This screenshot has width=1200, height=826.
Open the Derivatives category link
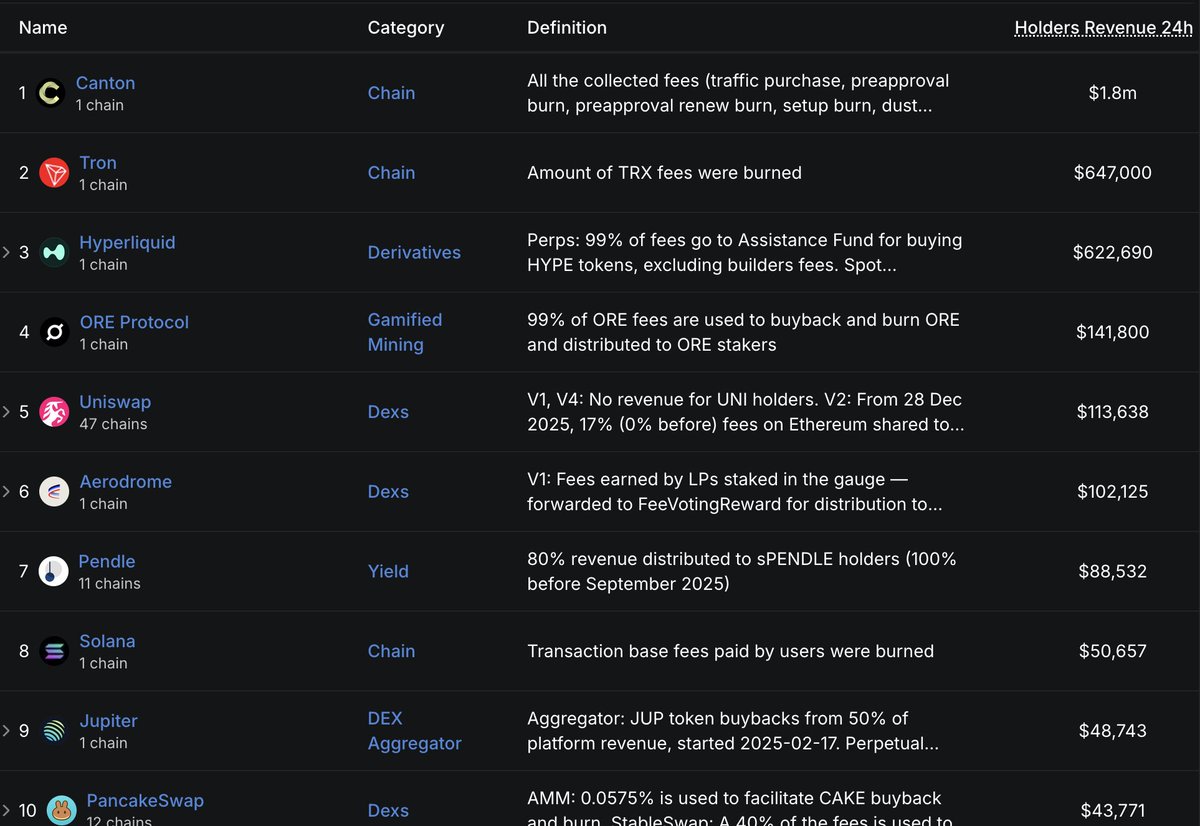pos(414,253)
